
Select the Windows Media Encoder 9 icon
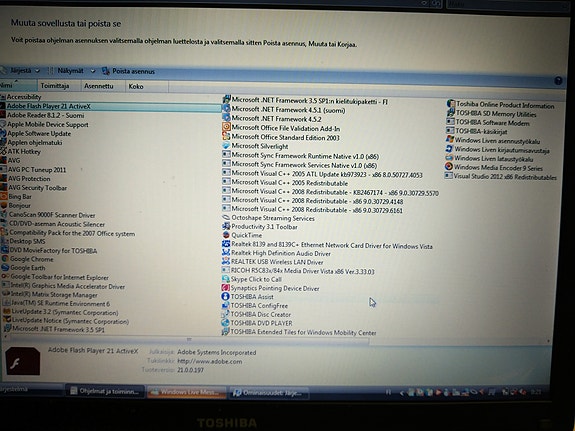[449, 167]
